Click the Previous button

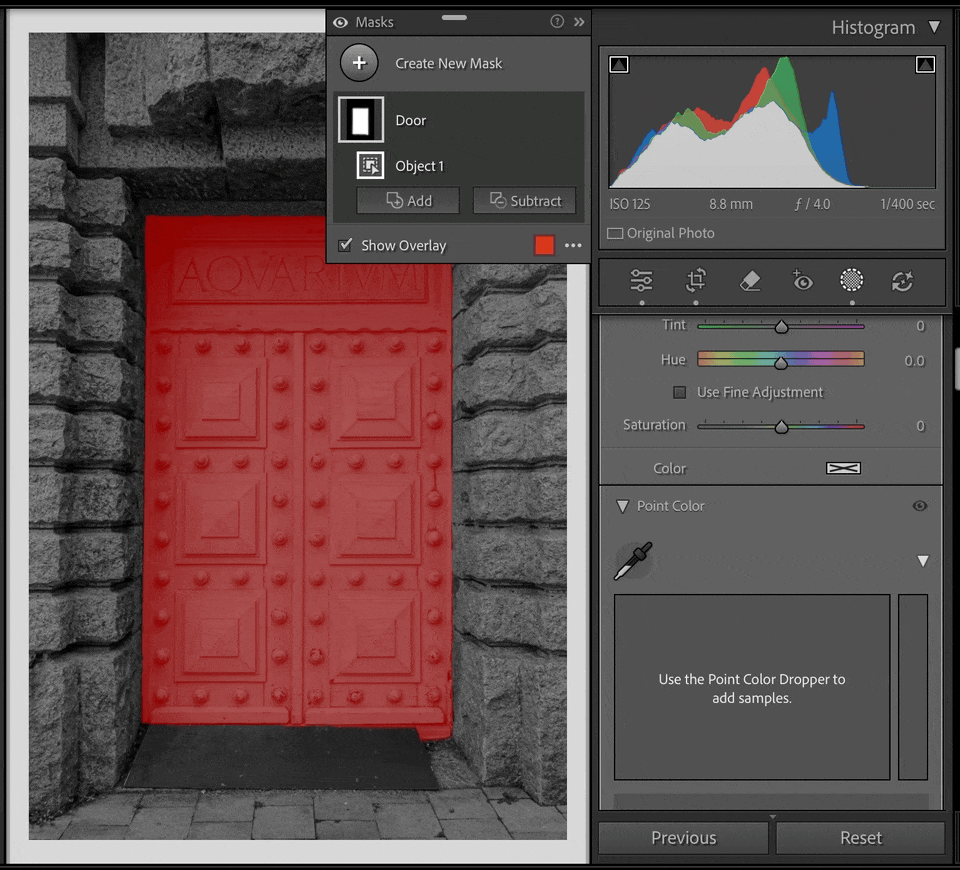(683, 838)
